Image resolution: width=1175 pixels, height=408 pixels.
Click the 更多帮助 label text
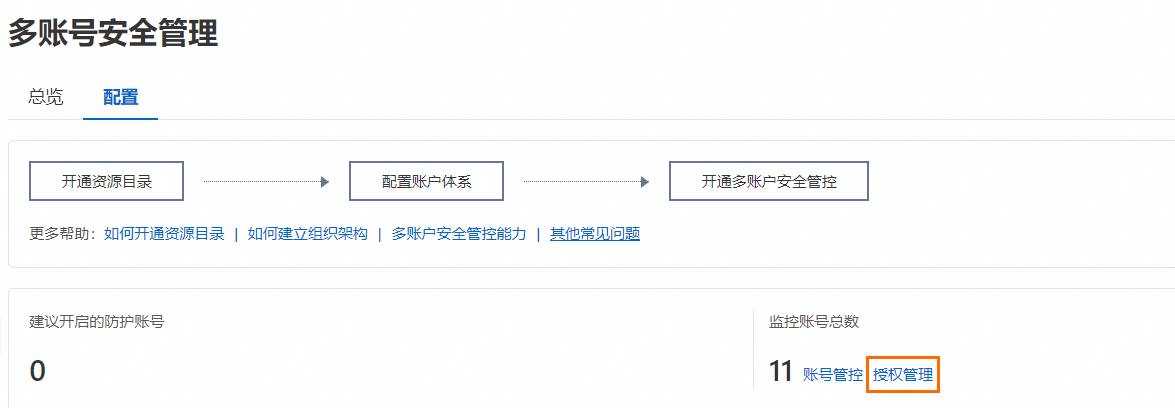64,234
